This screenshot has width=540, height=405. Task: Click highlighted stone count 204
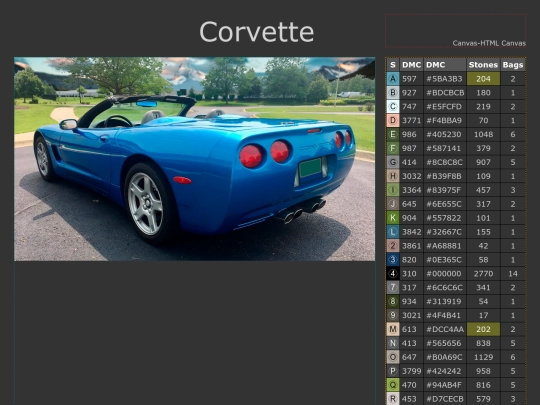pos(483,79)
